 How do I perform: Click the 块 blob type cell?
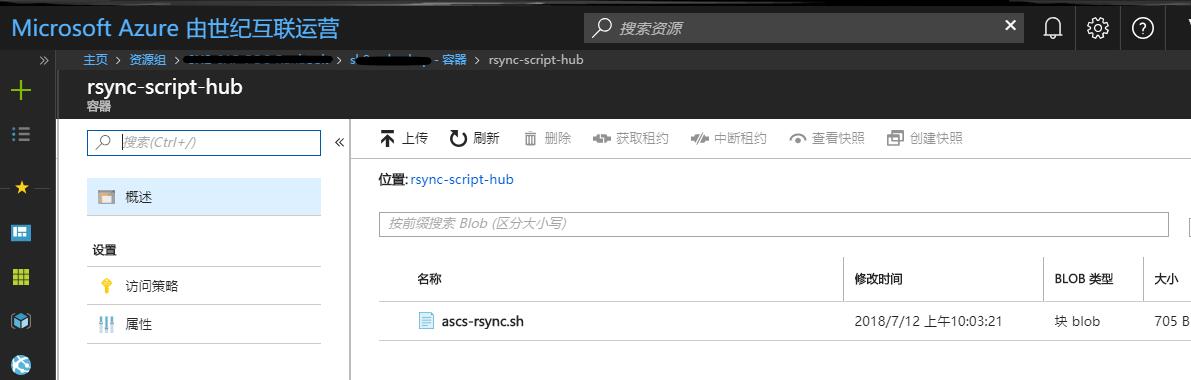(x=1077, y=321)
